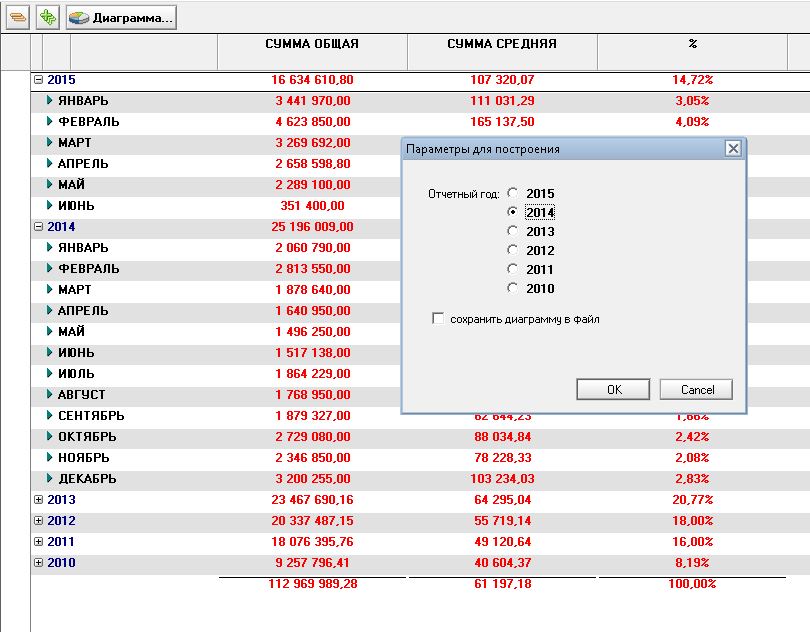
Task: Click the СУММА СРЕДНЯЯ column header
Action: pos(502,44)
